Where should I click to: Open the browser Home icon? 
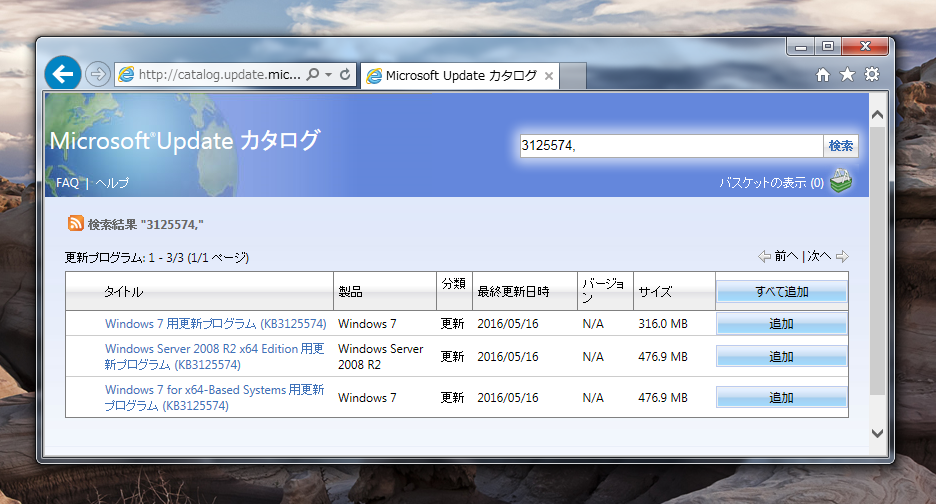click(x=823, y=75)
